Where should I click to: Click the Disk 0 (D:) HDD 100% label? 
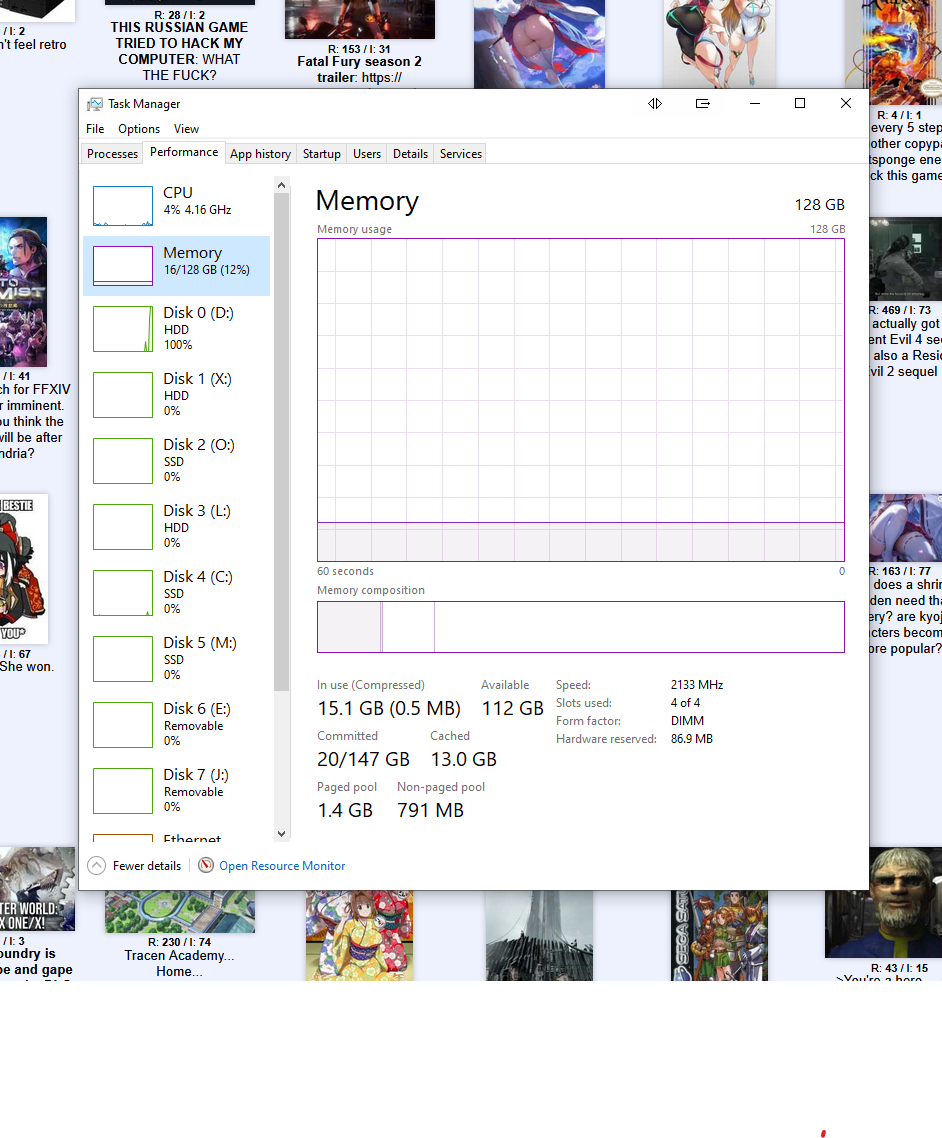click(x=198, y=328)
